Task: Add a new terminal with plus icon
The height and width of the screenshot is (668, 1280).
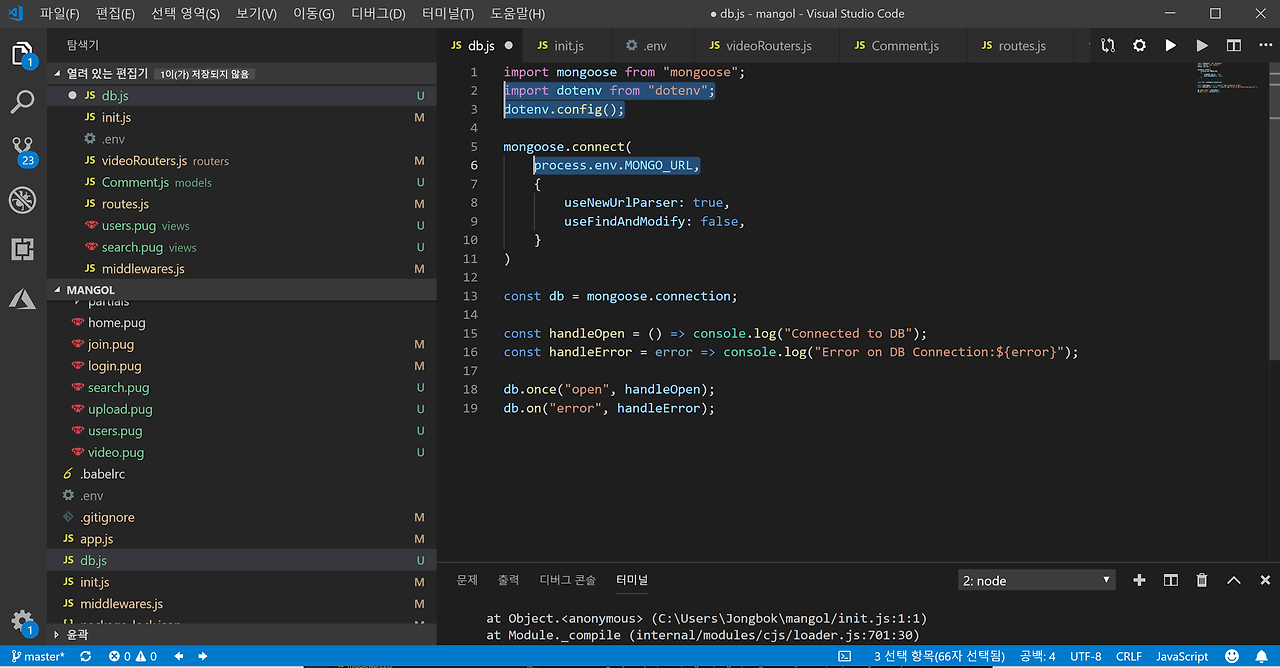Action: point(1139,580)
